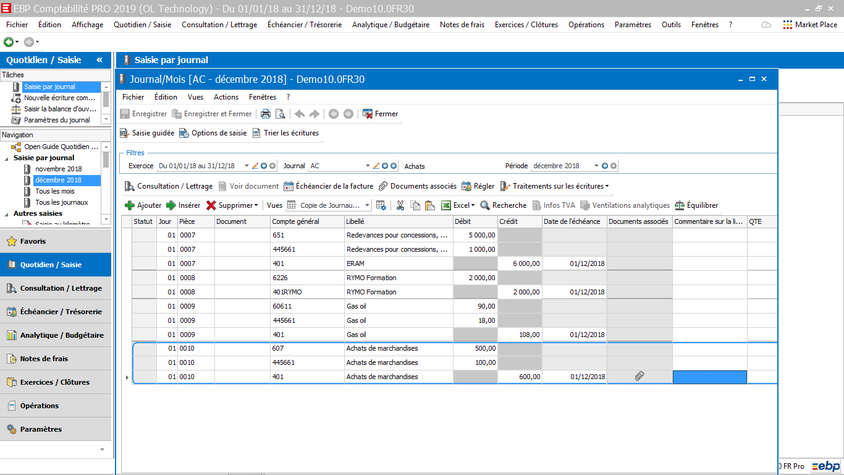Image resolution: width=844 pixels, height=475 pixels.
Task: Open the print preview icon
Action: (280, 114)
